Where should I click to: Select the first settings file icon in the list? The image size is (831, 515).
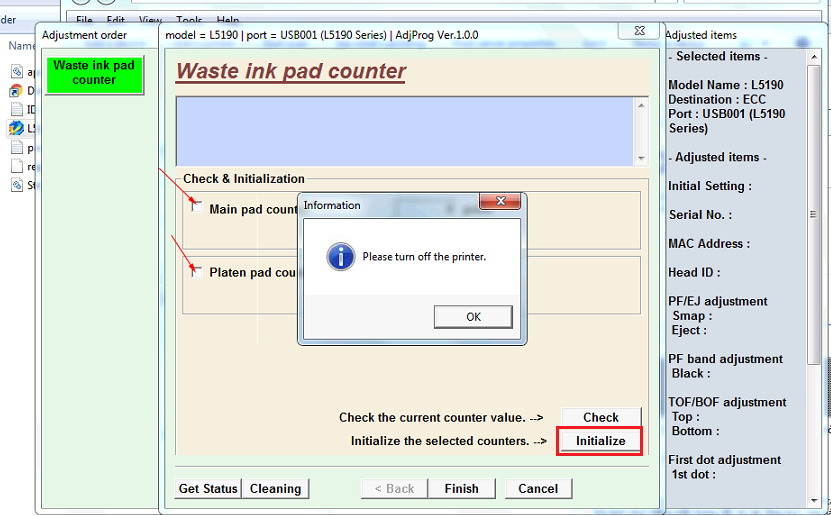17,71
